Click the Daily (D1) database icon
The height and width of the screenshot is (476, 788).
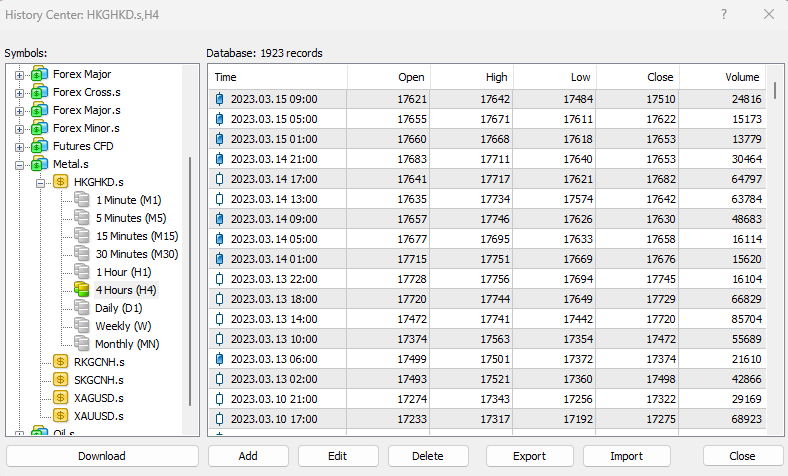(x=82, y=308)
